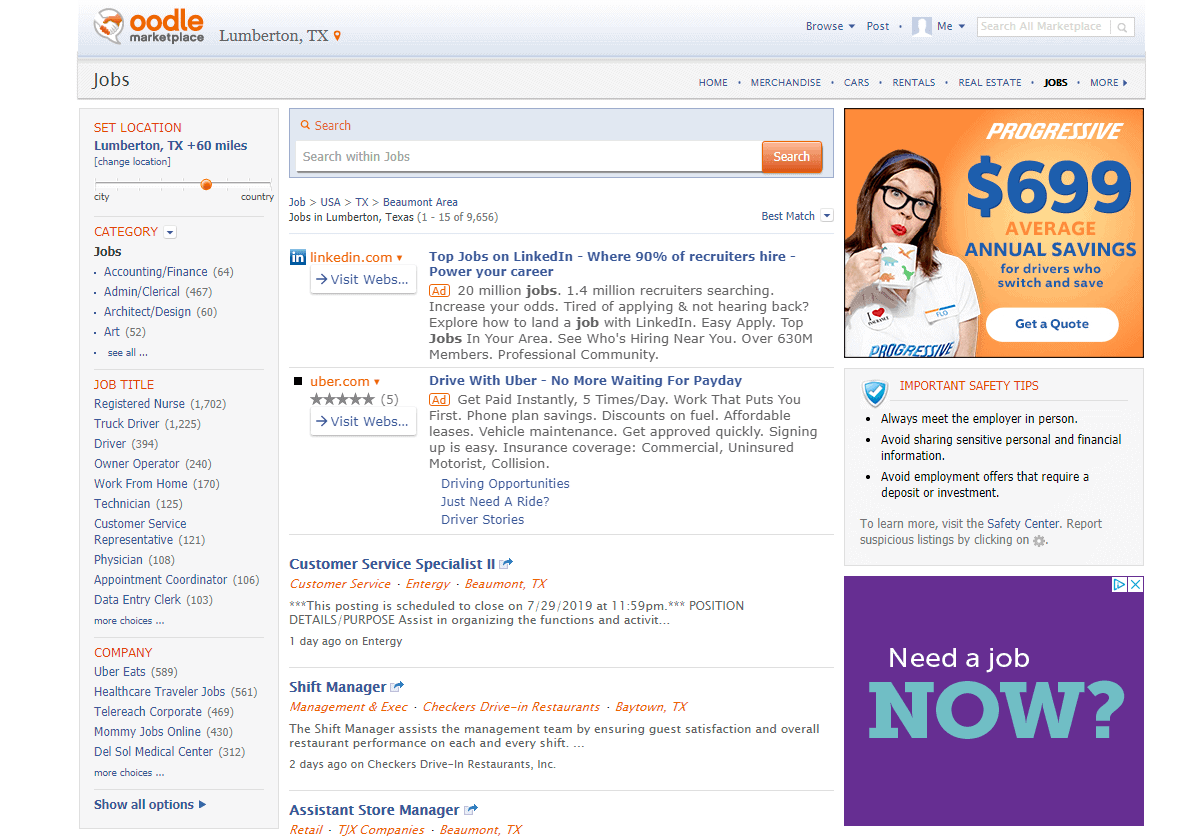This screenshot has width=1191, height=839.
Task: Open the Safety Center link
Action: point(1023,524)
